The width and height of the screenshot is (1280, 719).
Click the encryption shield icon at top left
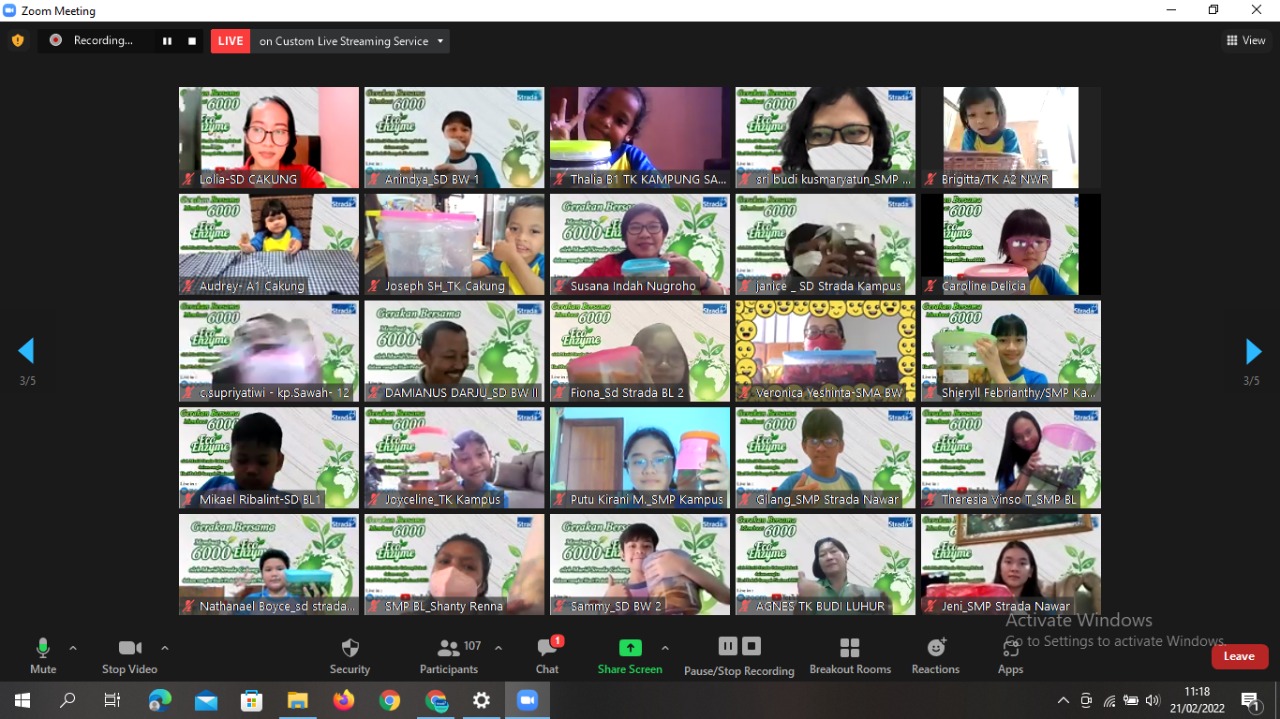[17, 41]
